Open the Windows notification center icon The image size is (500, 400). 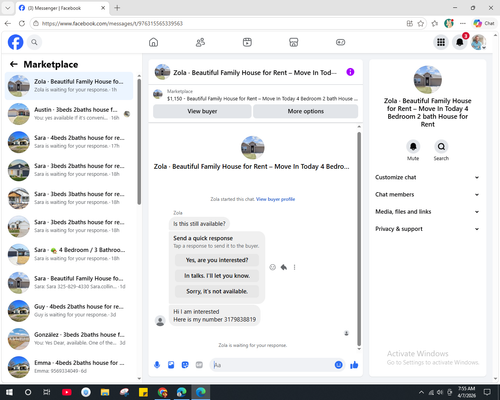pos(487,392)
